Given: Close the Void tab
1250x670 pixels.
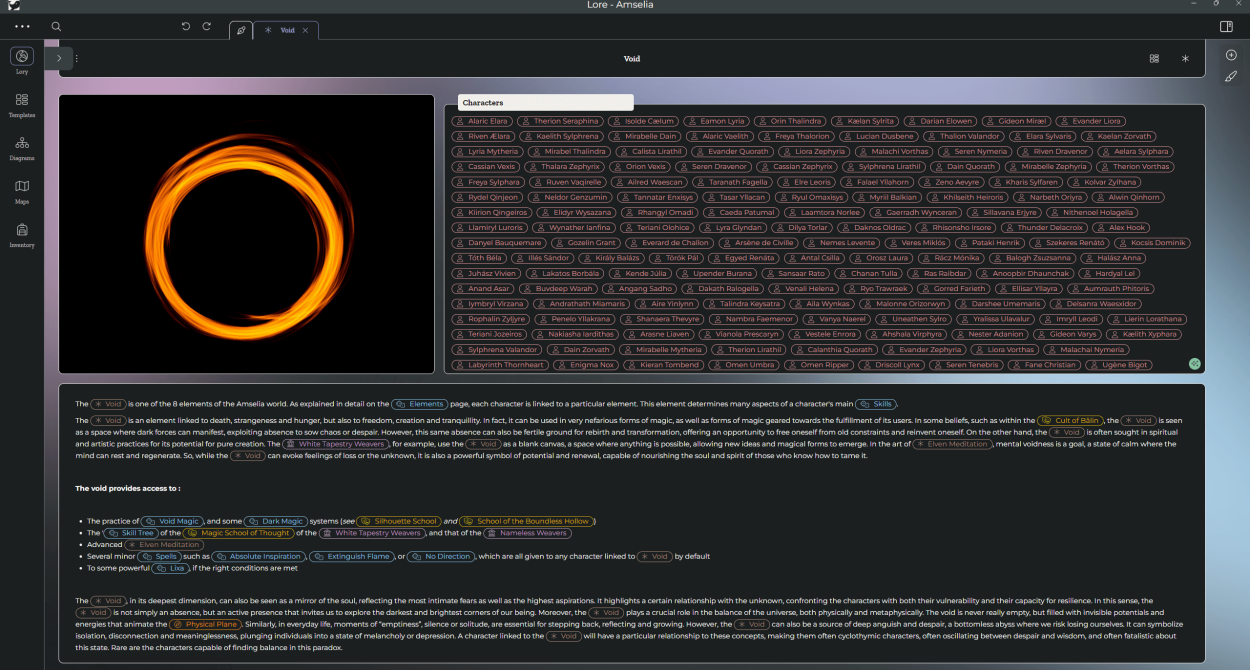Looking at the screenshot, I should 306,30.
